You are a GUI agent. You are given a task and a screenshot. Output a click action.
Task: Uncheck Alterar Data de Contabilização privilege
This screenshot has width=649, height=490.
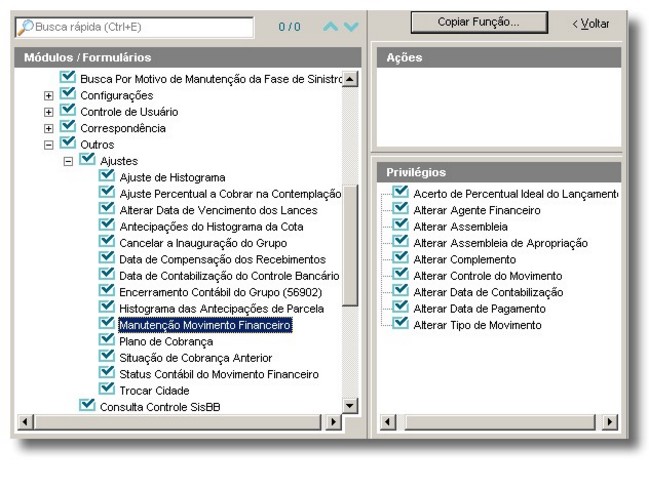[x=400, y=291]
